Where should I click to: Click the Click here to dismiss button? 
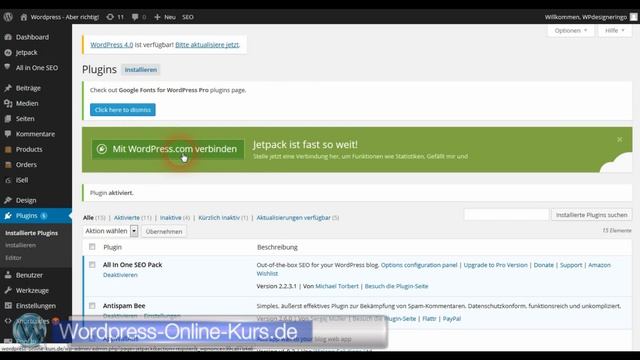[x=123, y=110]
